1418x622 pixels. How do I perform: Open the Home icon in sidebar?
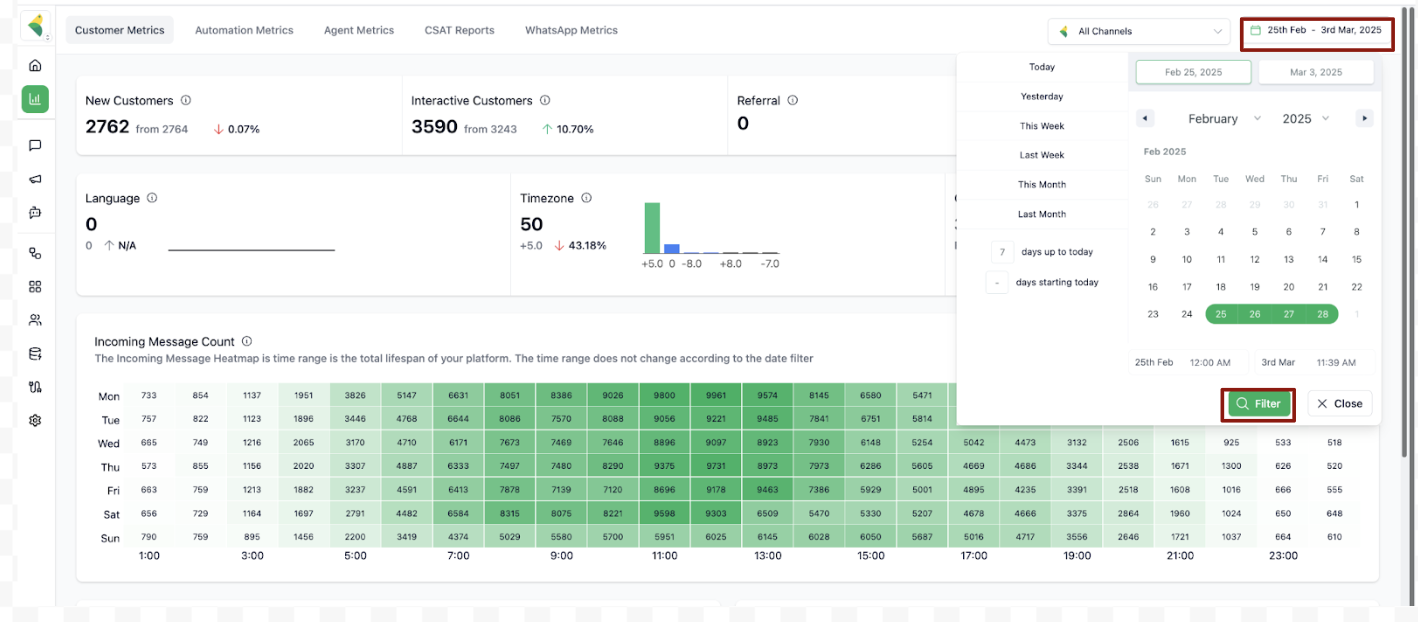click(x=35, y=65)
